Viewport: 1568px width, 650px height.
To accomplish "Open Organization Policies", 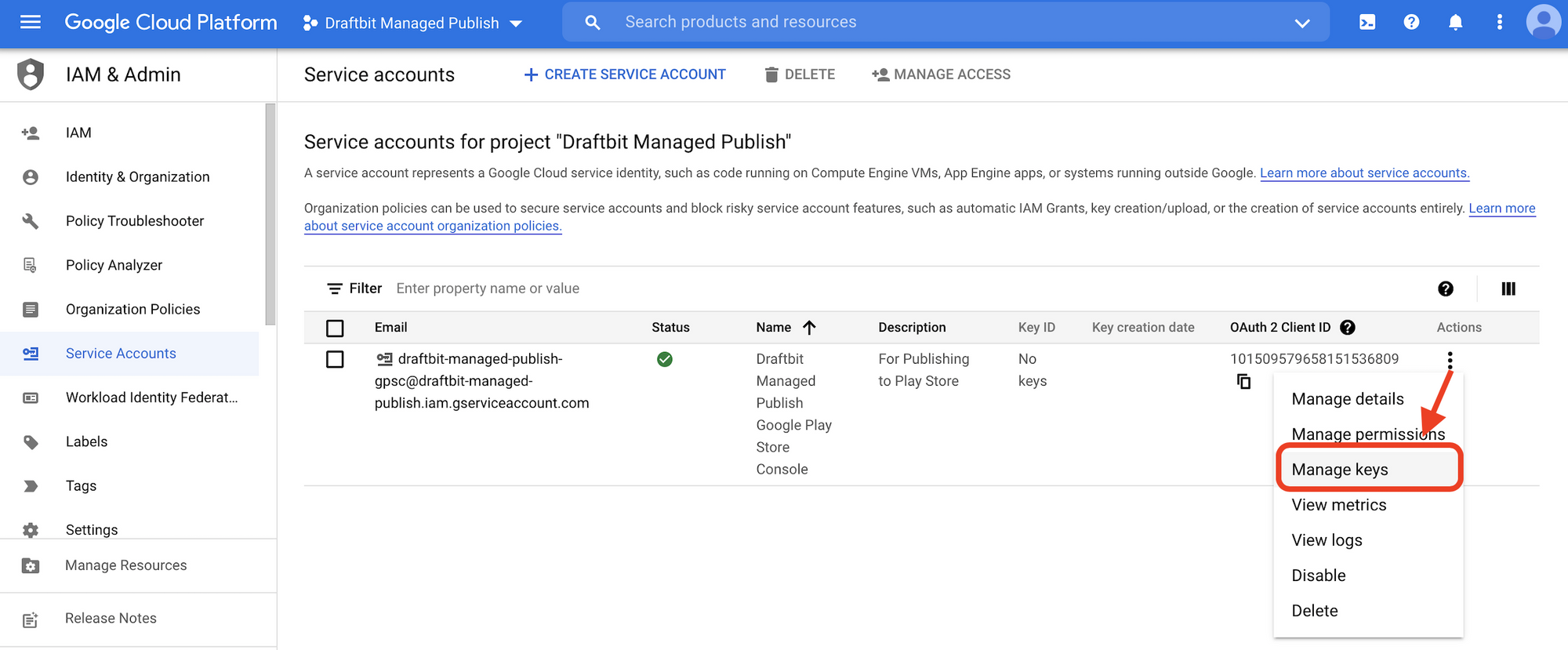I will pos(132,309).
